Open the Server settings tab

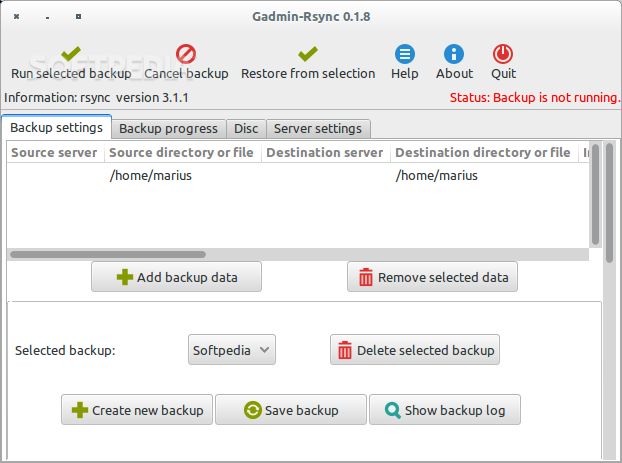318,129
